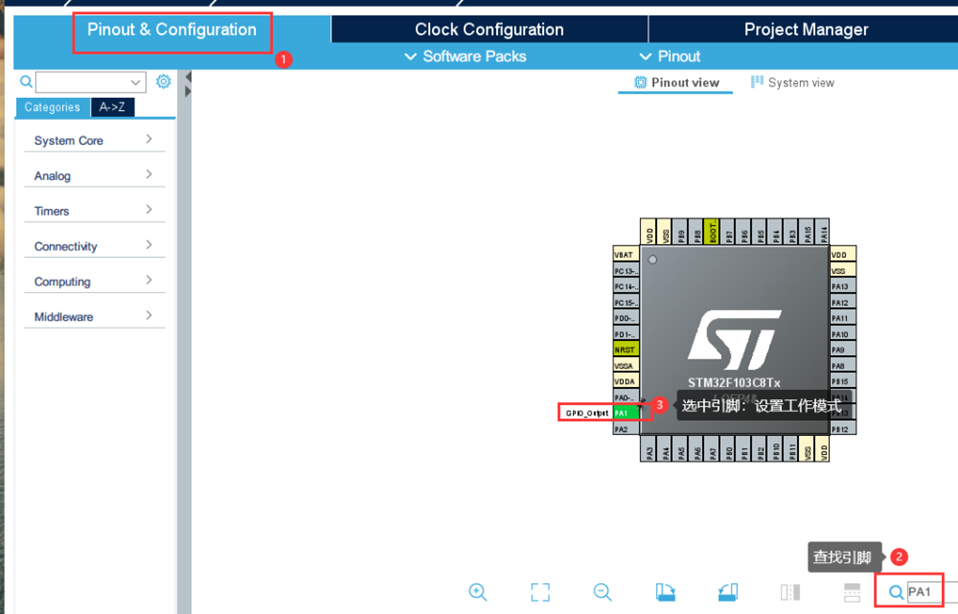
Task: Click the GPIO_Output label beside PA1
Action: [x=586, y=413]
